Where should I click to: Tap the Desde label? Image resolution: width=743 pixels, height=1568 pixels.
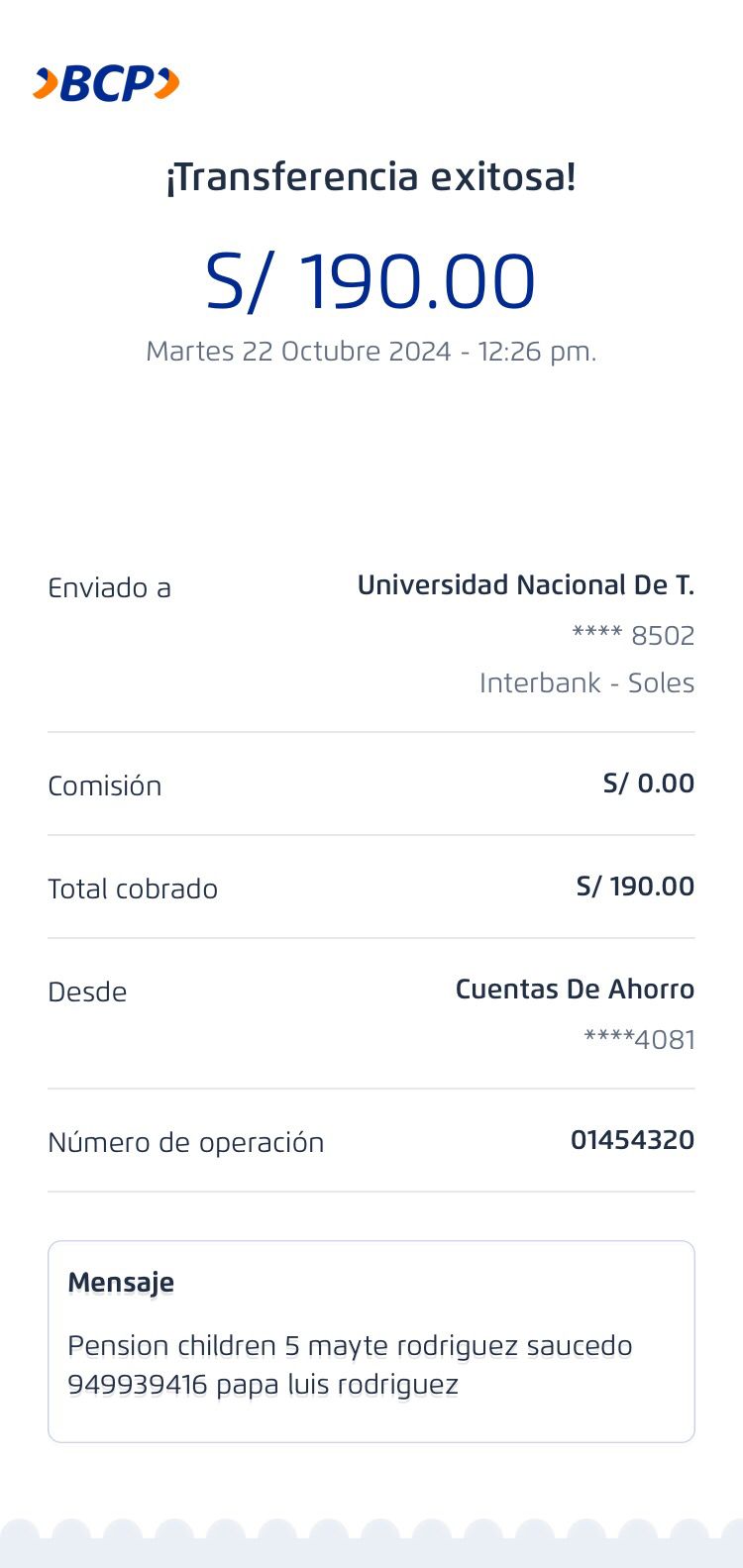click(x=87, y=993)
